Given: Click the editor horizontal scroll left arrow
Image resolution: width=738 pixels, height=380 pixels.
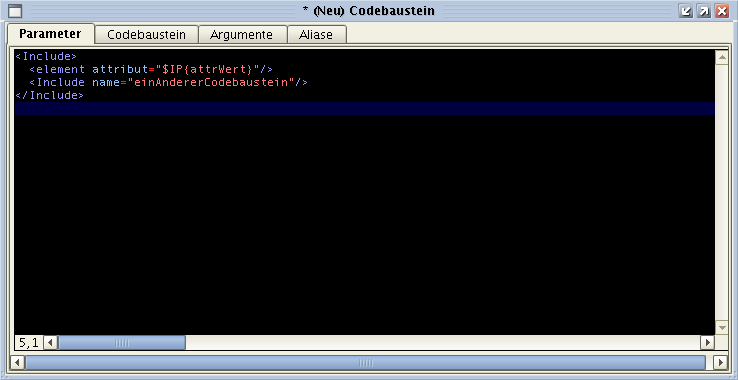Looking at the screenshot, I should [51, 343].
